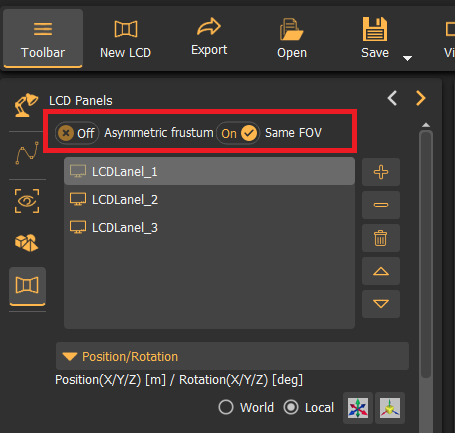The image size is (455, 433).
Task: Move selected panel down in list
Action: click(381, 304)
